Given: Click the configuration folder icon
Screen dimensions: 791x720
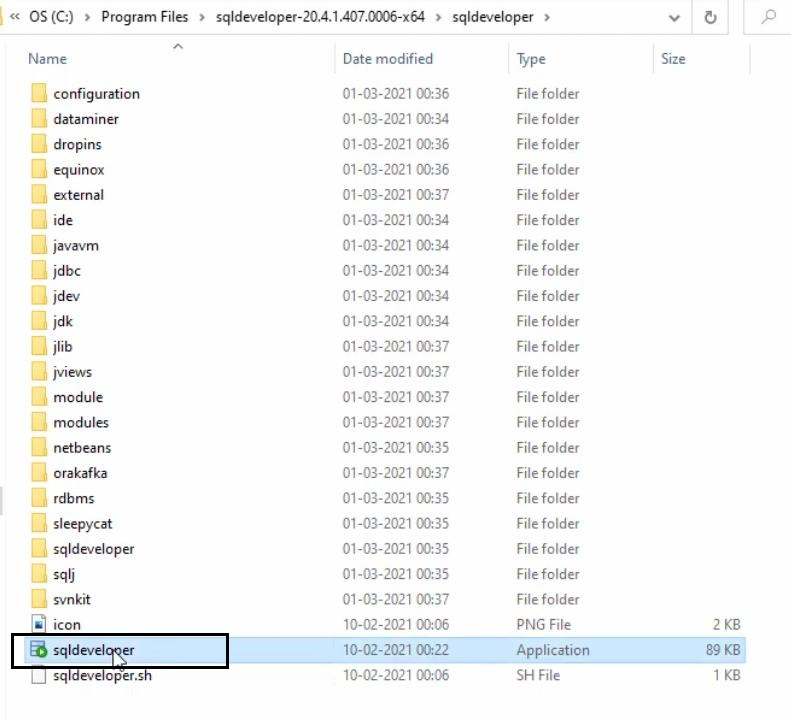Looking at the screenshot, I should click(x=39, y=93).
